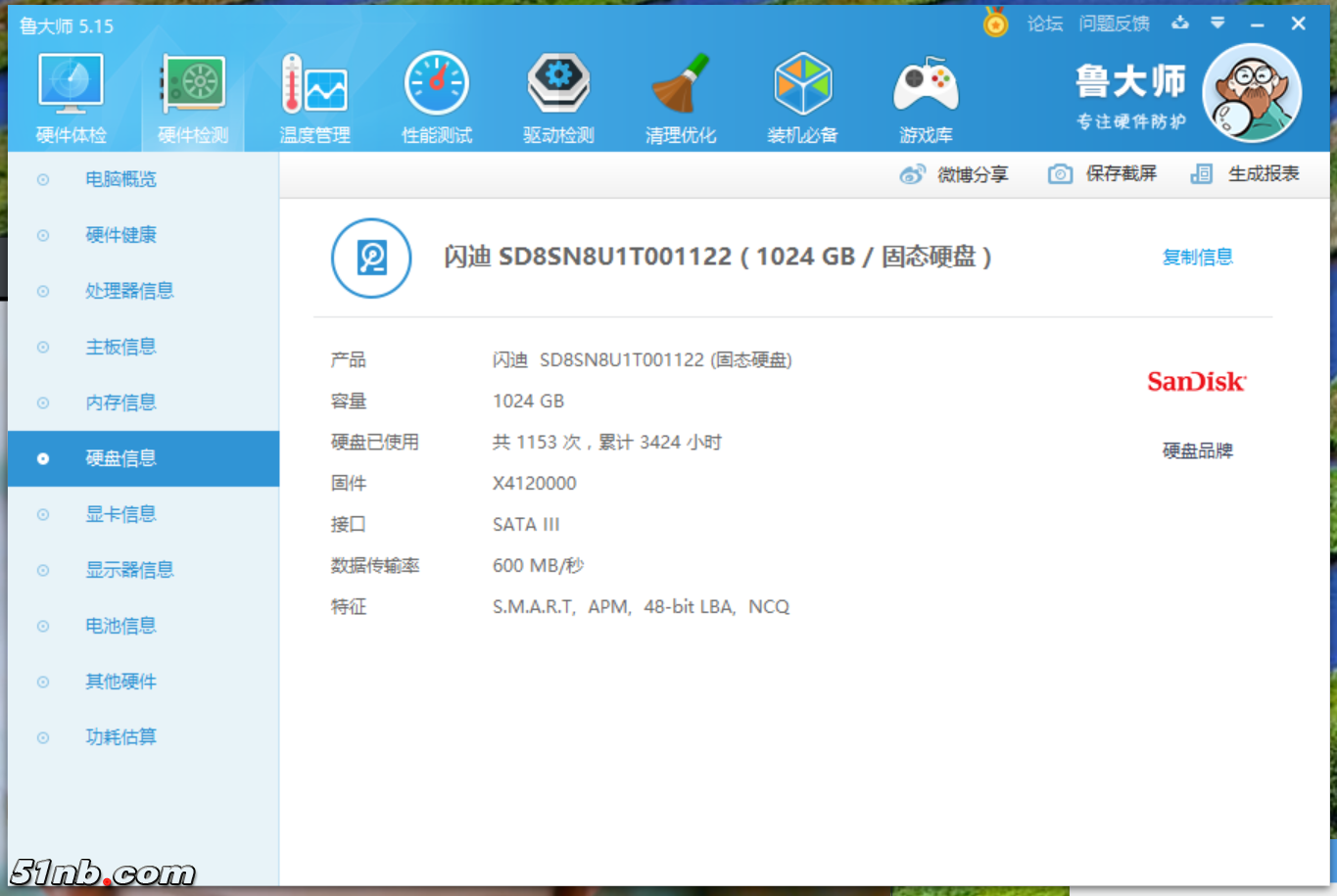The image size is (1337, 896).
Task: Open 驱动检测 driver detection icon
Action: [x=558, y=98]
